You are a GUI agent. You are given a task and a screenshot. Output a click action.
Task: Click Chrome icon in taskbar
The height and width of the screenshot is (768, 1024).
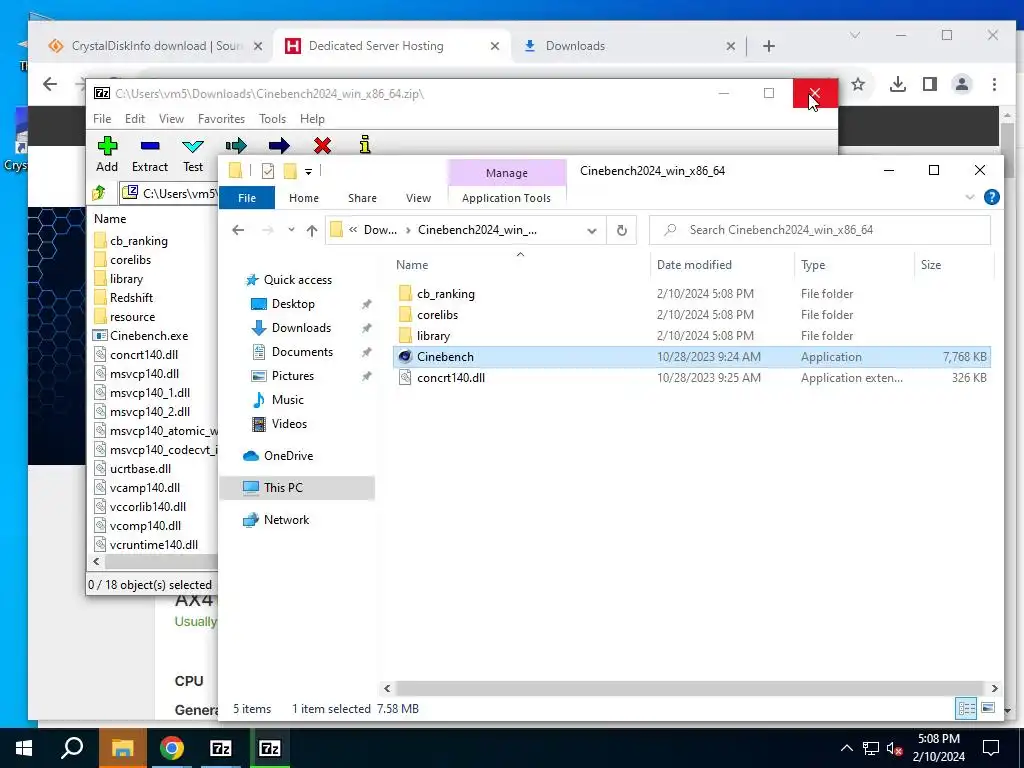[172, 748]
